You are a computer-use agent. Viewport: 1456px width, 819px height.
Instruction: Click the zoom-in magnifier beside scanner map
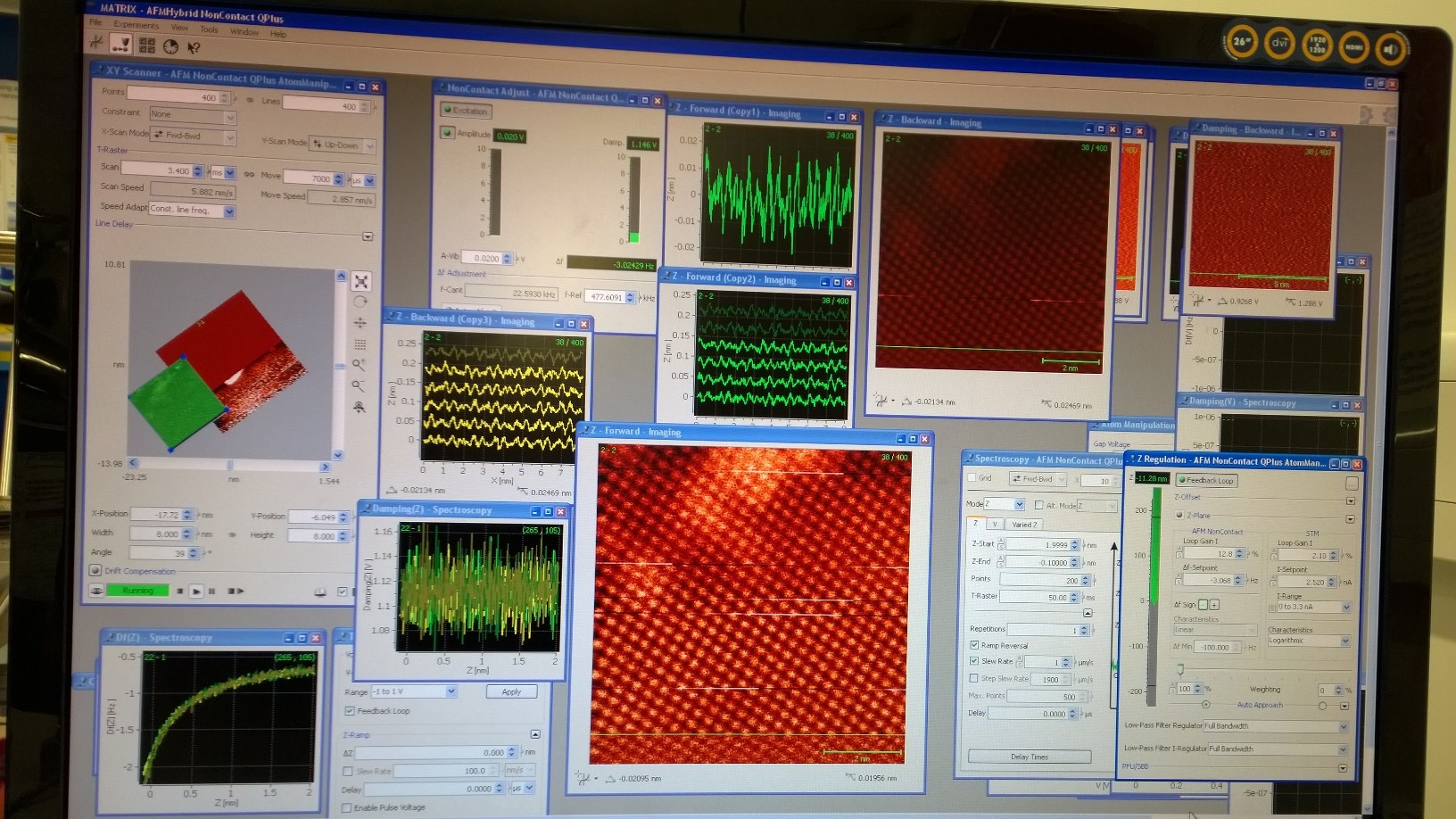pos(360,365)
